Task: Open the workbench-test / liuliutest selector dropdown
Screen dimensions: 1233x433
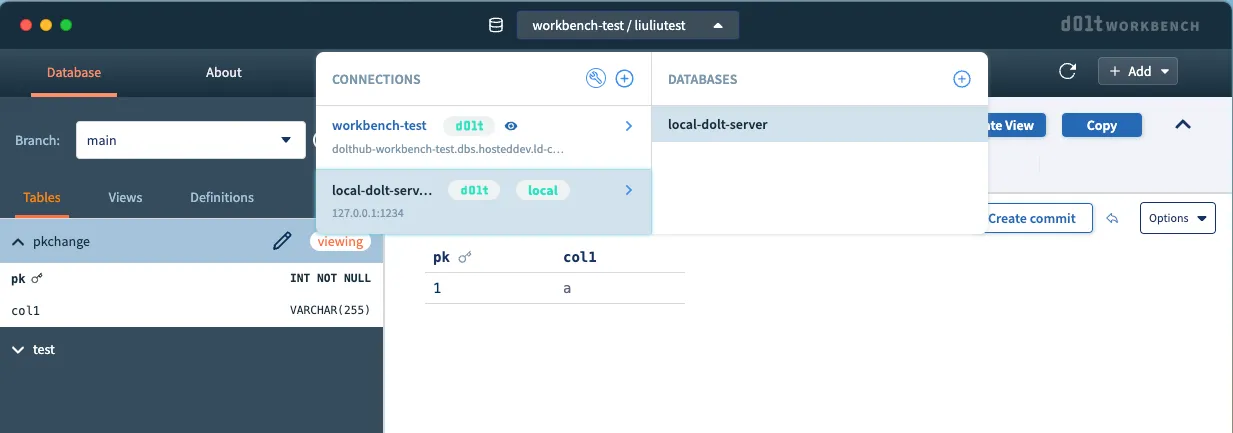Action: [x=627, y=25]
